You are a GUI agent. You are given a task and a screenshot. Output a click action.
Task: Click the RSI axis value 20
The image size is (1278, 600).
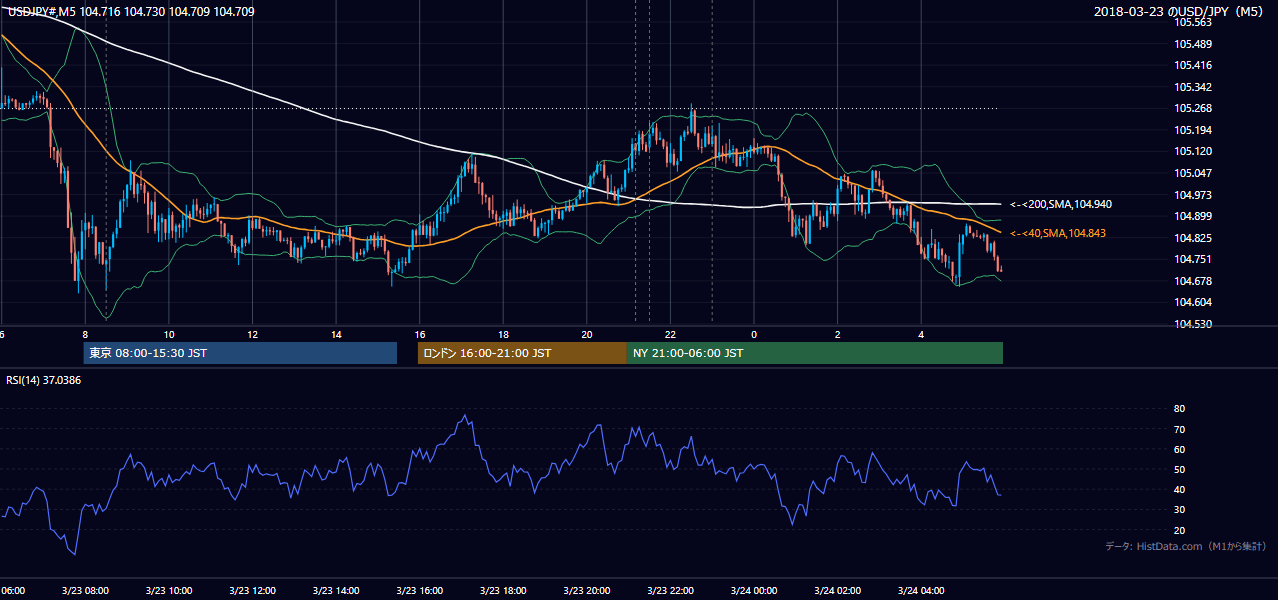[x=1179, y=530]
